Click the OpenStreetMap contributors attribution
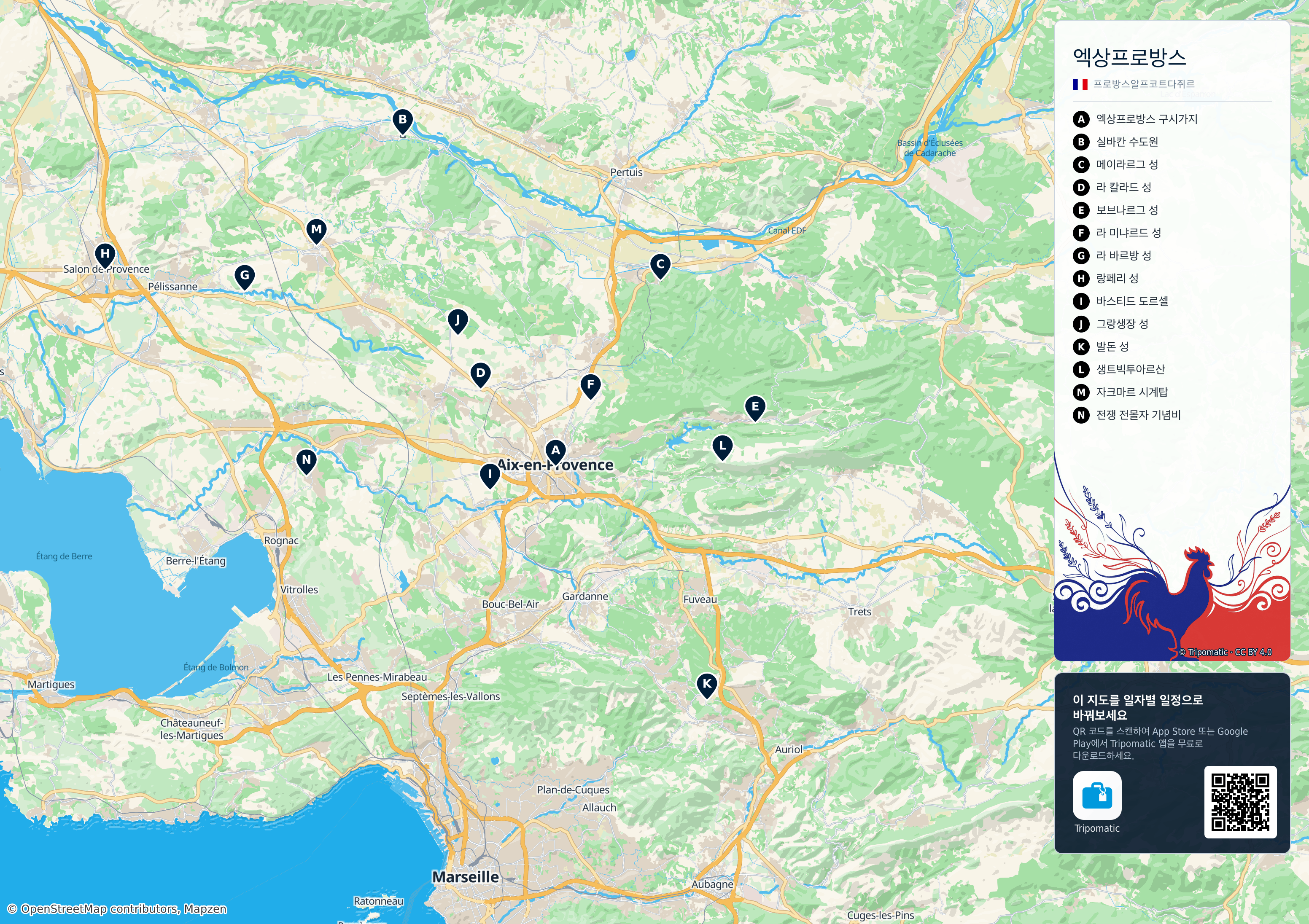1309x924 pixels. tap(117, 908)
